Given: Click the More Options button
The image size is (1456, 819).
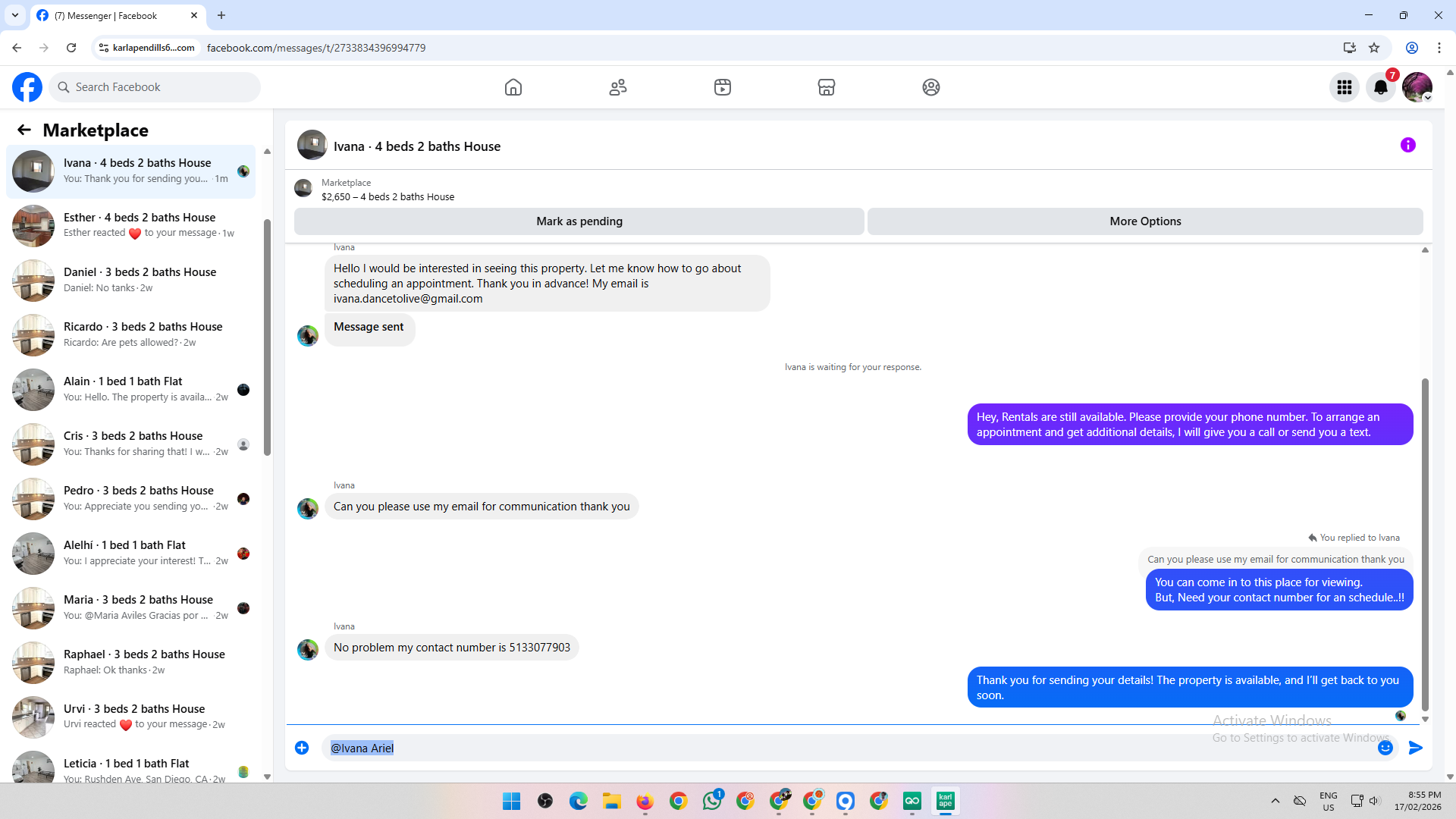Looking at the screenshot, I should 1145,221.
